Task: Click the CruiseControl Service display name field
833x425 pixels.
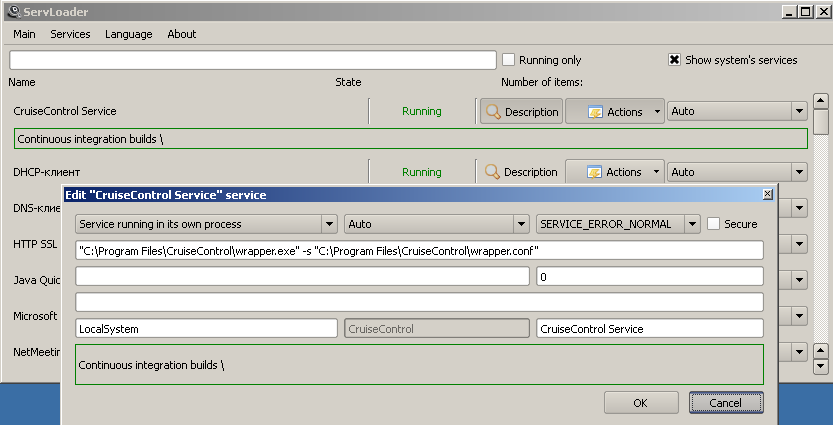Action: coord(650,328)
